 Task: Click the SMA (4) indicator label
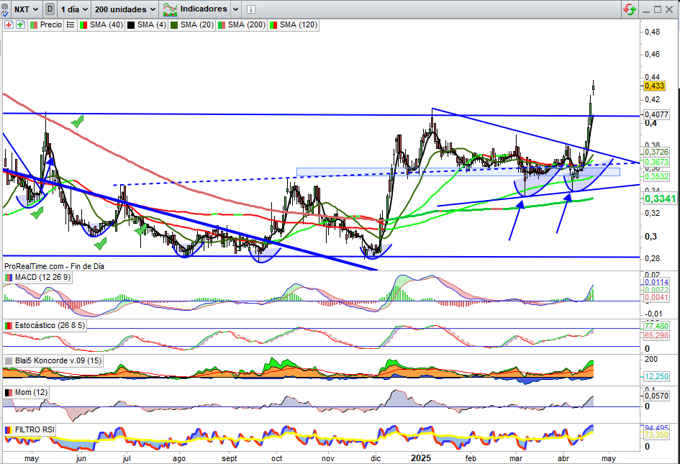[x=151, y=25]
